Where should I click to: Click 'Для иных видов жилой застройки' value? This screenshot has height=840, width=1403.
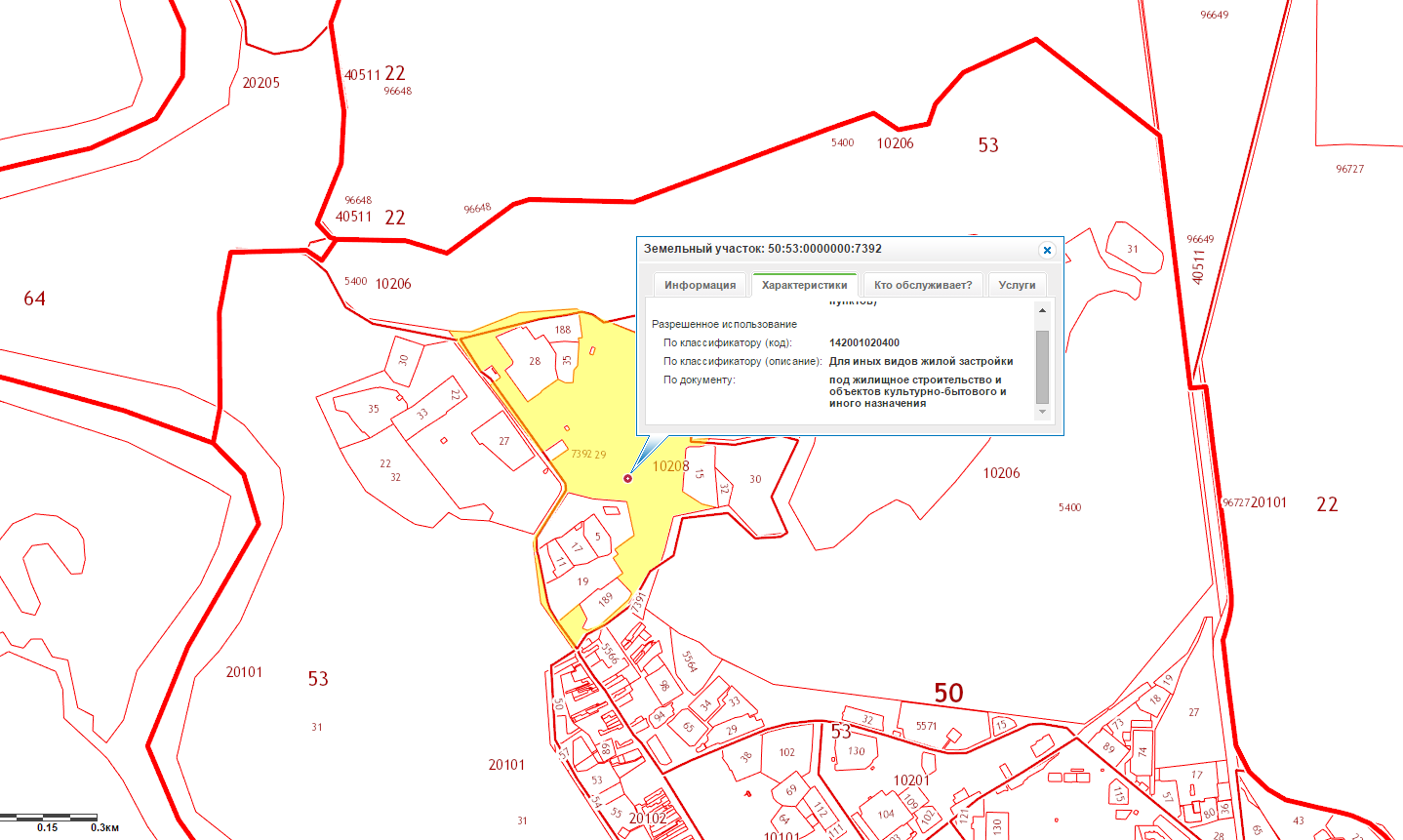tap(921, 361)
